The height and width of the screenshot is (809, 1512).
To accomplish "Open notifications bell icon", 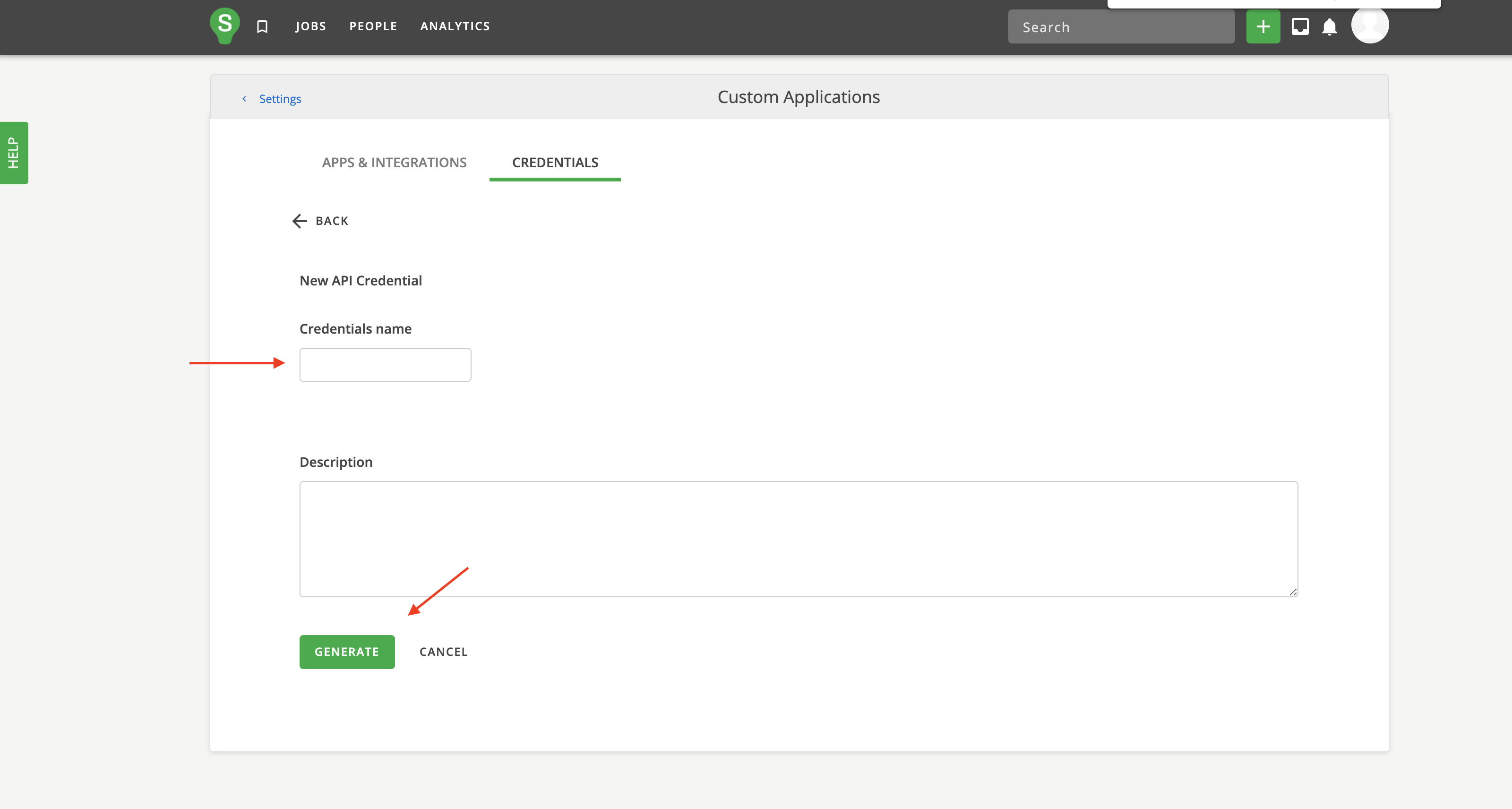I will [x=1330, y=27].
